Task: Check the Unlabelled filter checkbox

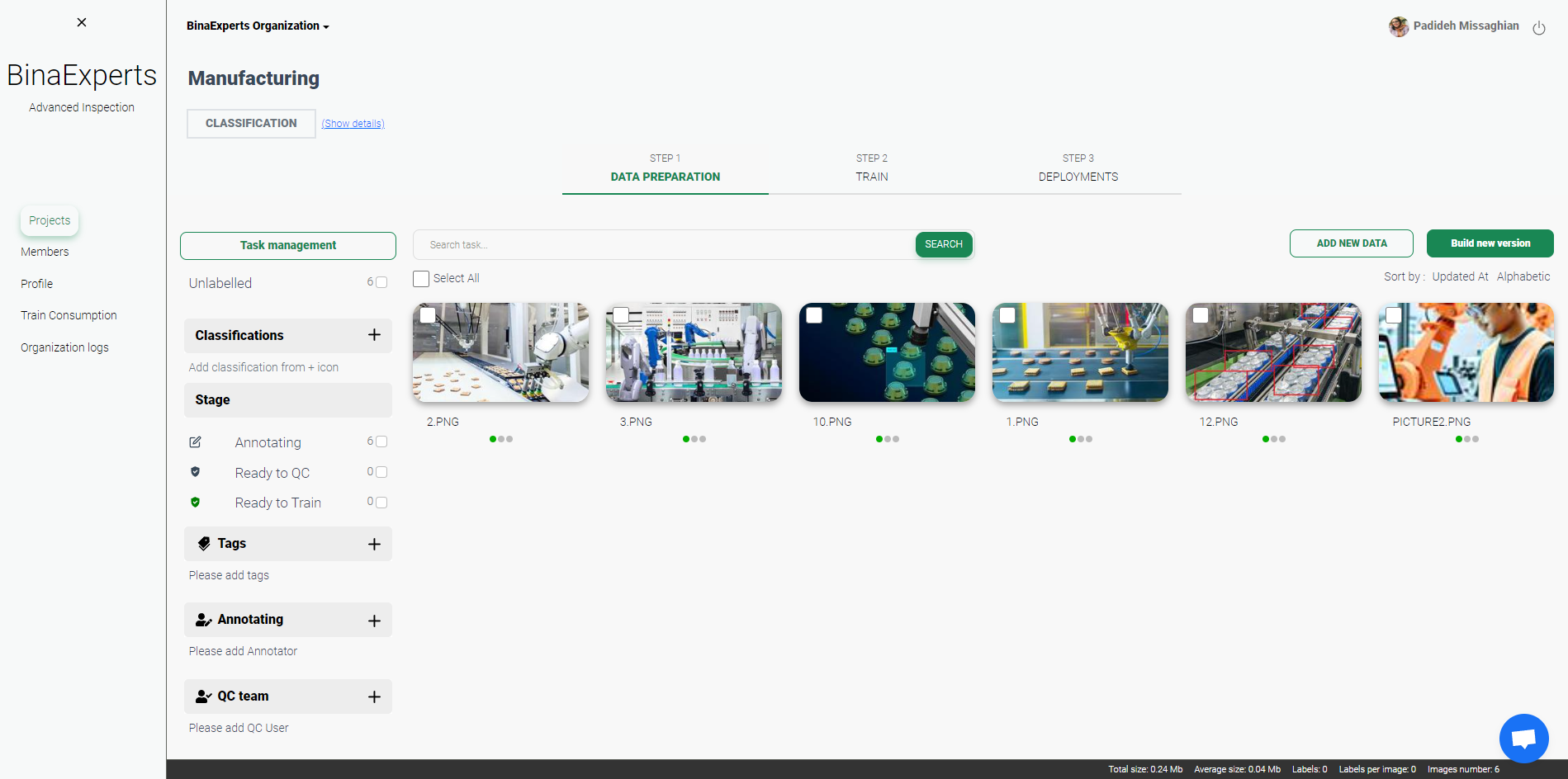Action: coord(381,282)
